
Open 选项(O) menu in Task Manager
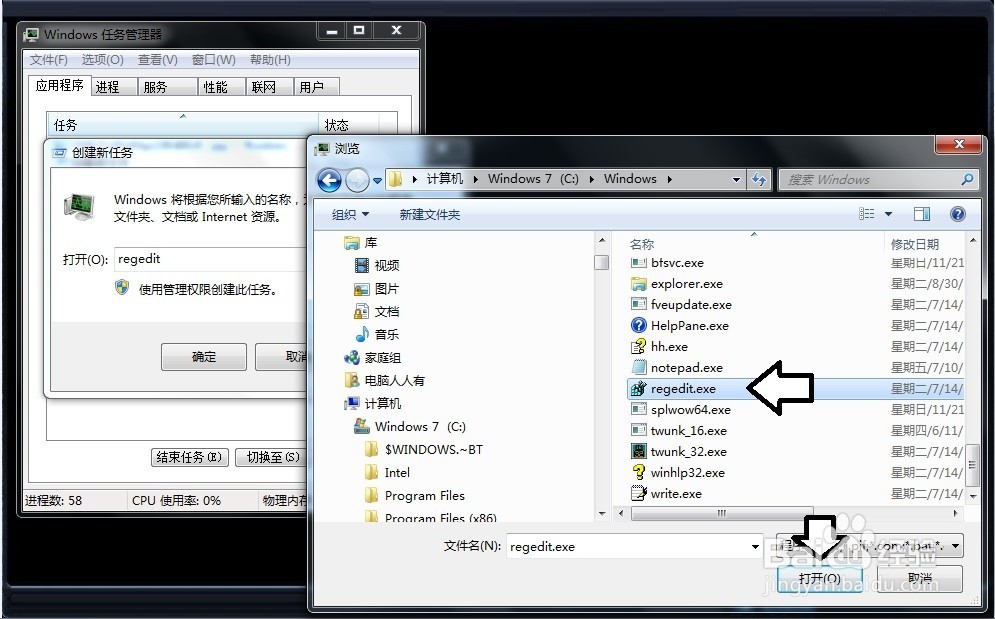102,60
